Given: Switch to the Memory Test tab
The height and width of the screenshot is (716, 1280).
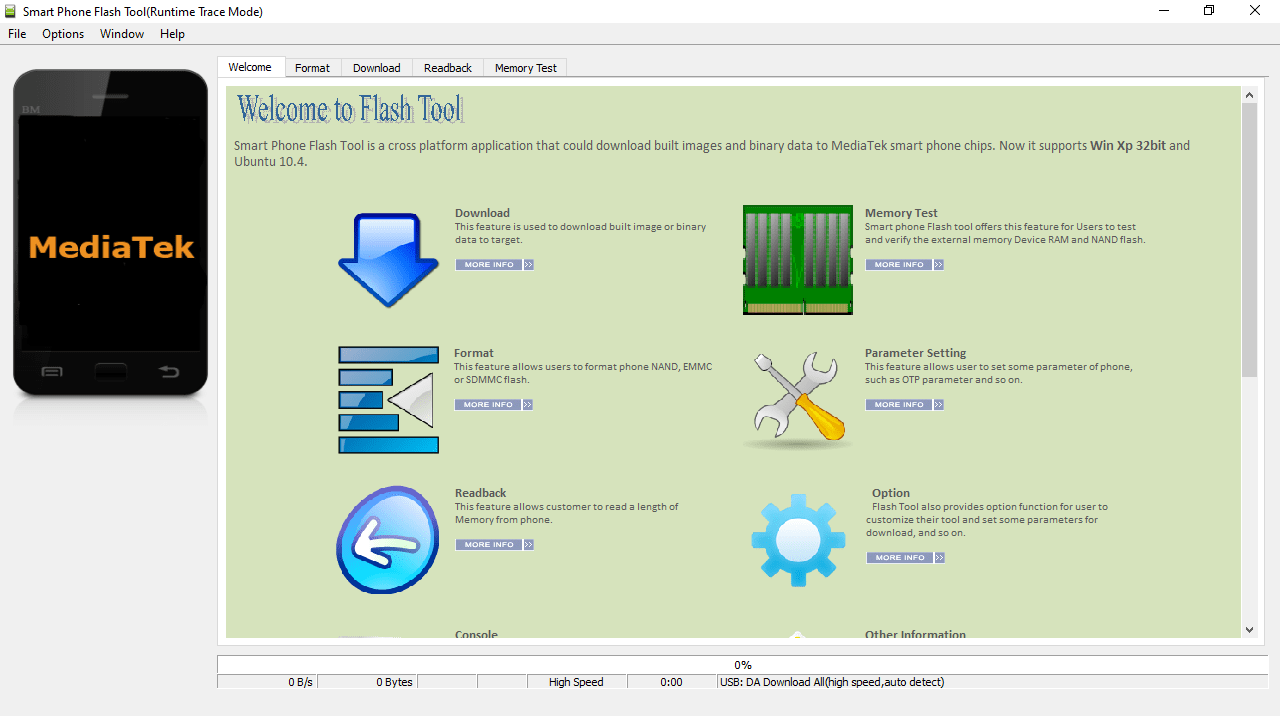Looking at the screenshot, I should coord(526,68).
